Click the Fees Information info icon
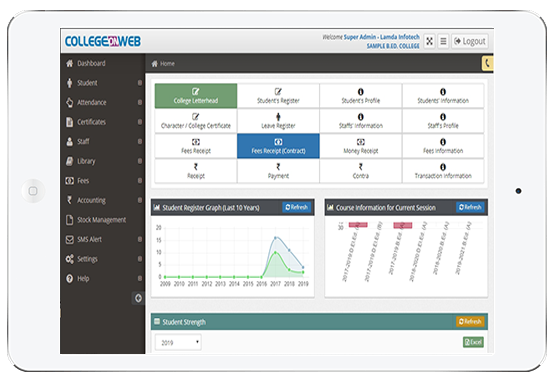 click(x=443, y=142)
